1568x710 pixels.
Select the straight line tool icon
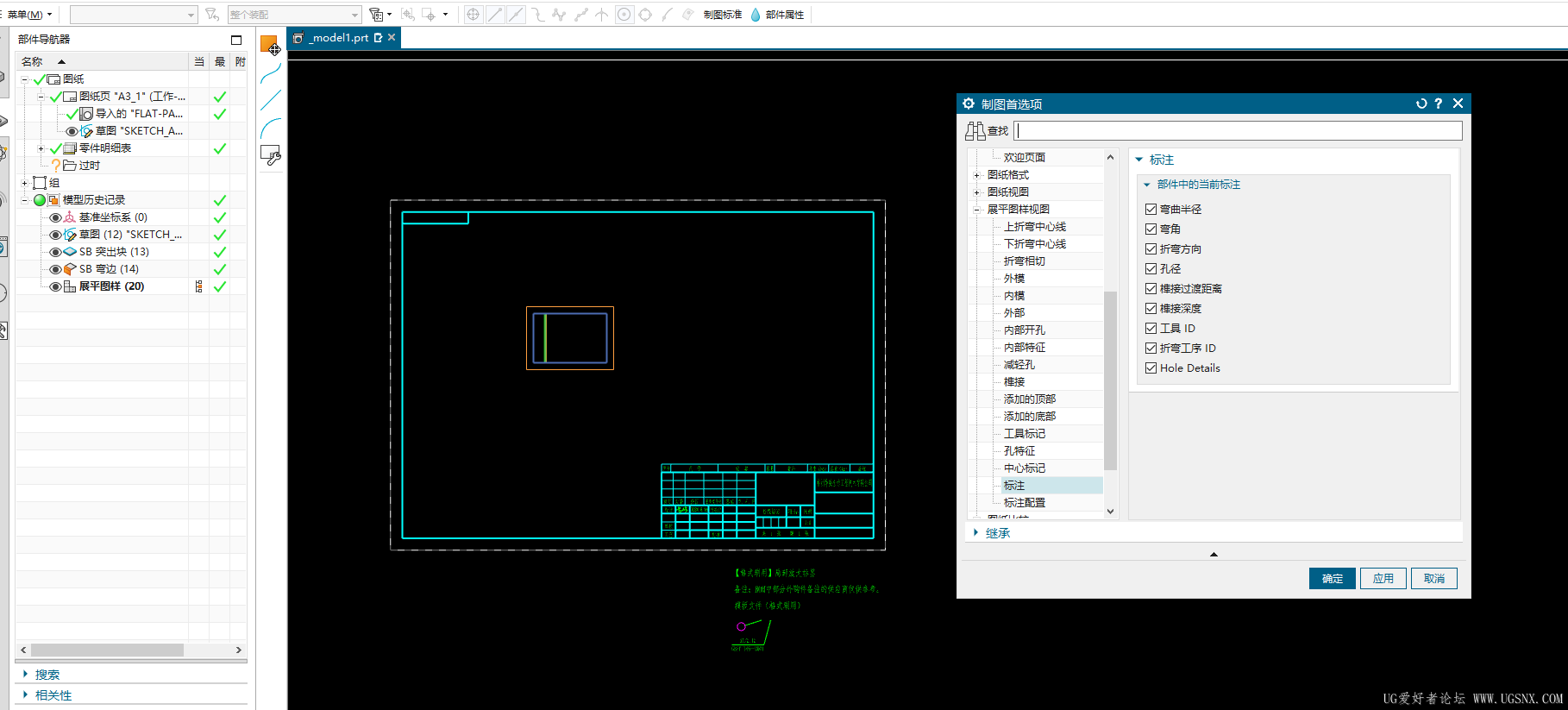coord(270,101)
